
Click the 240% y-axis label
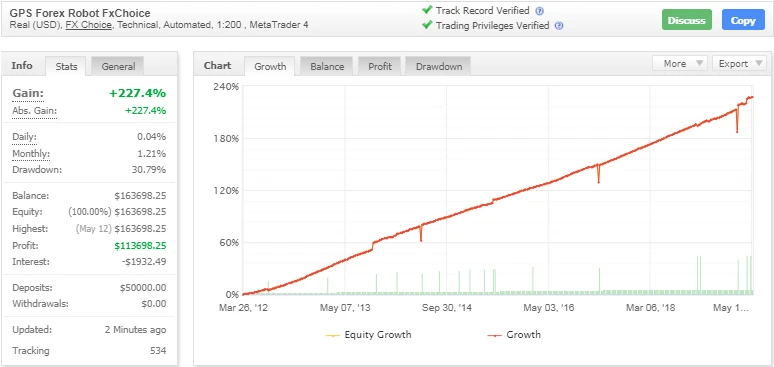coord(226,86)
